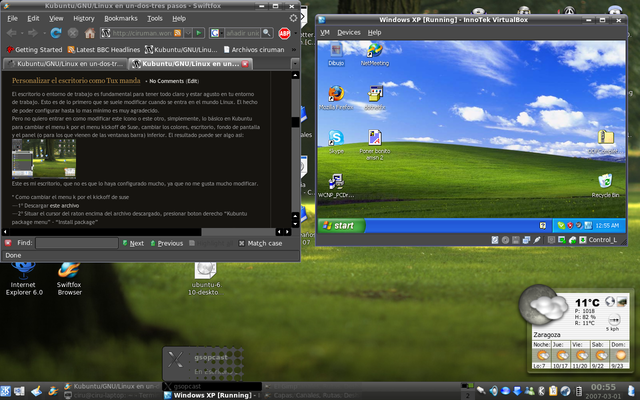Screen dimensions: 640x400
Task: Click the Forward arrow in Swiftfox
Action: coord(33,33)
